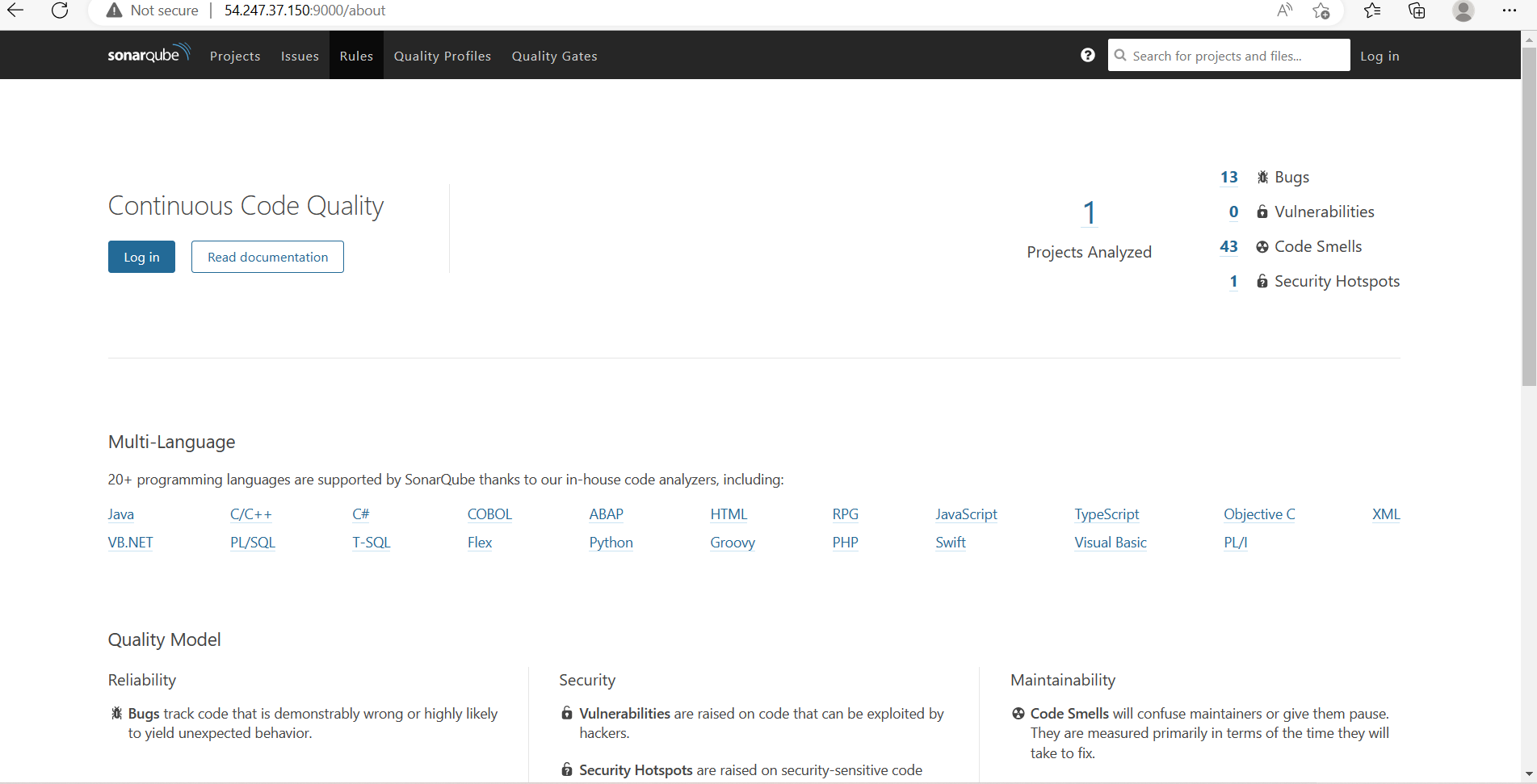Go to the Issues tab
Viewport: 1537px width, 784px height.
tap(300, 56)
